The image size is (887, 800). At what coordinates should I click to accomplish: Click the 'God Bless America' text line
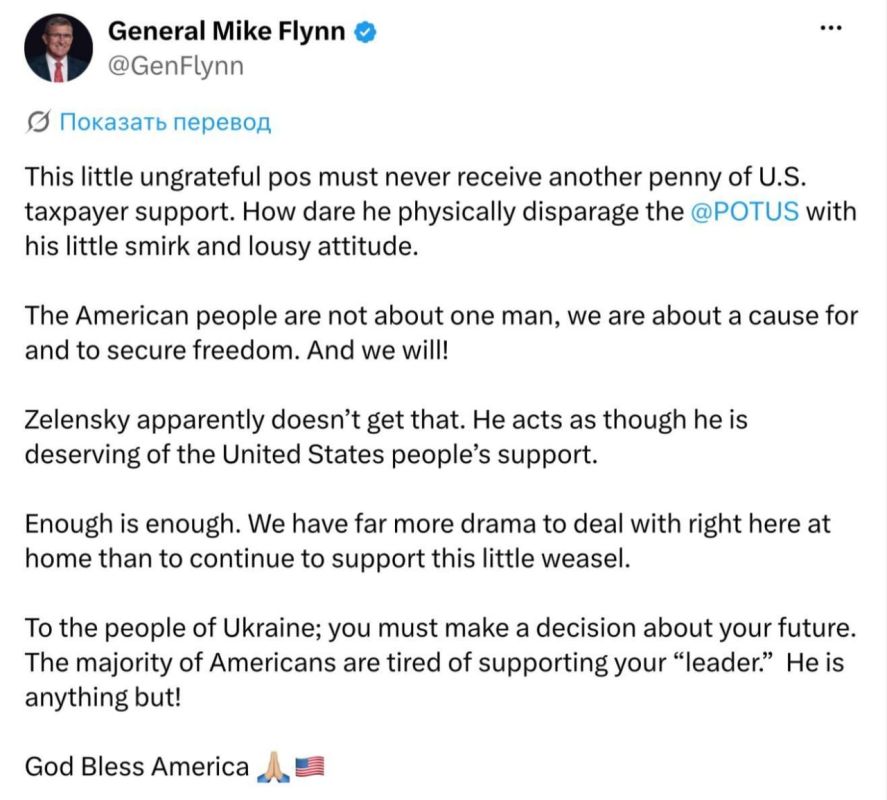pos(137,767)
